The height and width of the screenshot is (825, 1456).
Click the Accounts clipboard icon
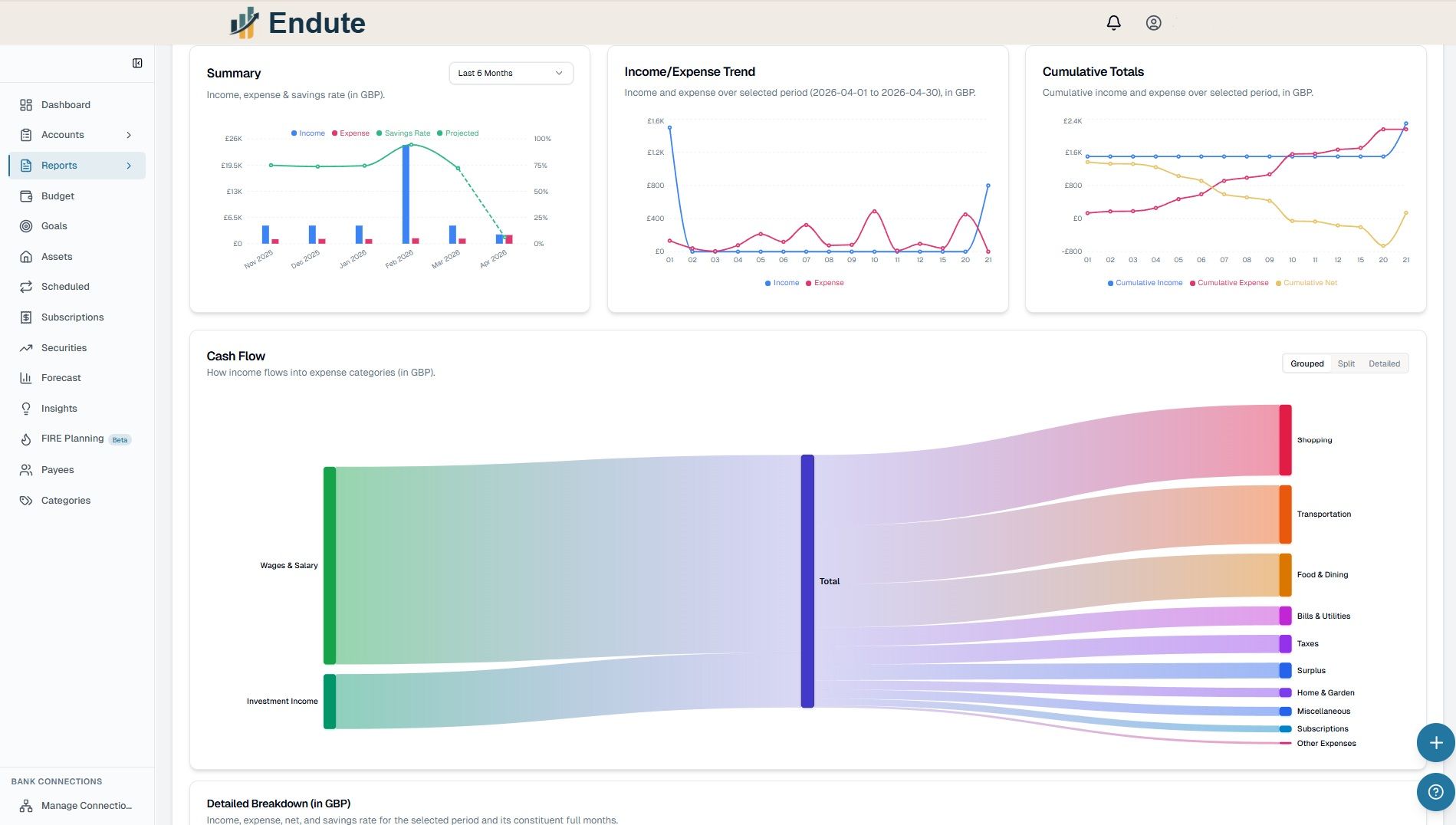[x=26, y=135]
